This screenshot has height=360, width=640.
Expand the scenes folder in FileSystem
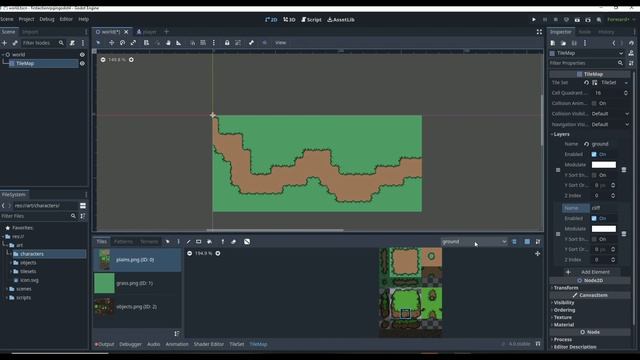[7, 289]
